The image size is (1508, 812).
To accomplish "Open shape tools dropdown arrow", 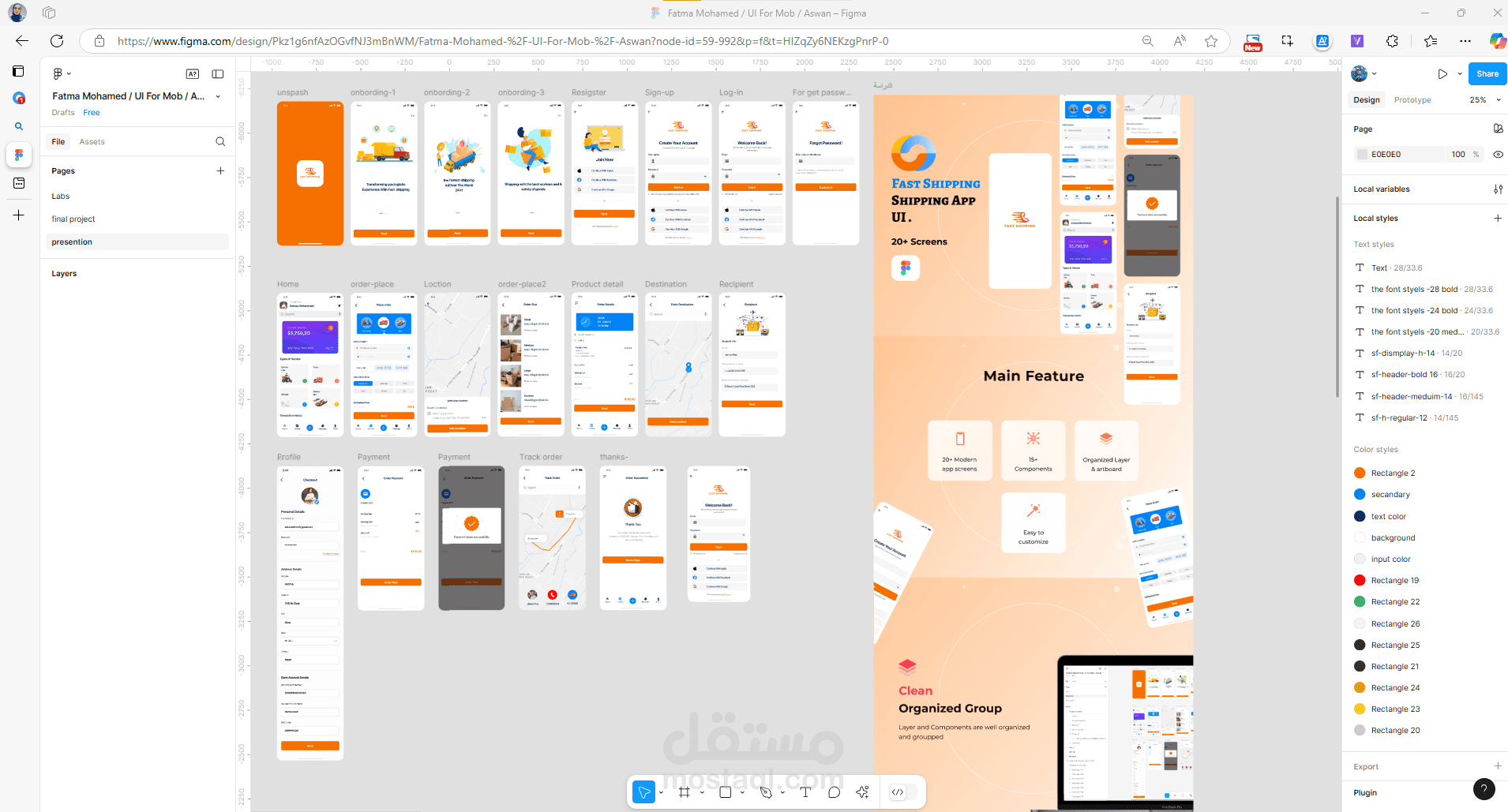I will (x=742, y=792).
